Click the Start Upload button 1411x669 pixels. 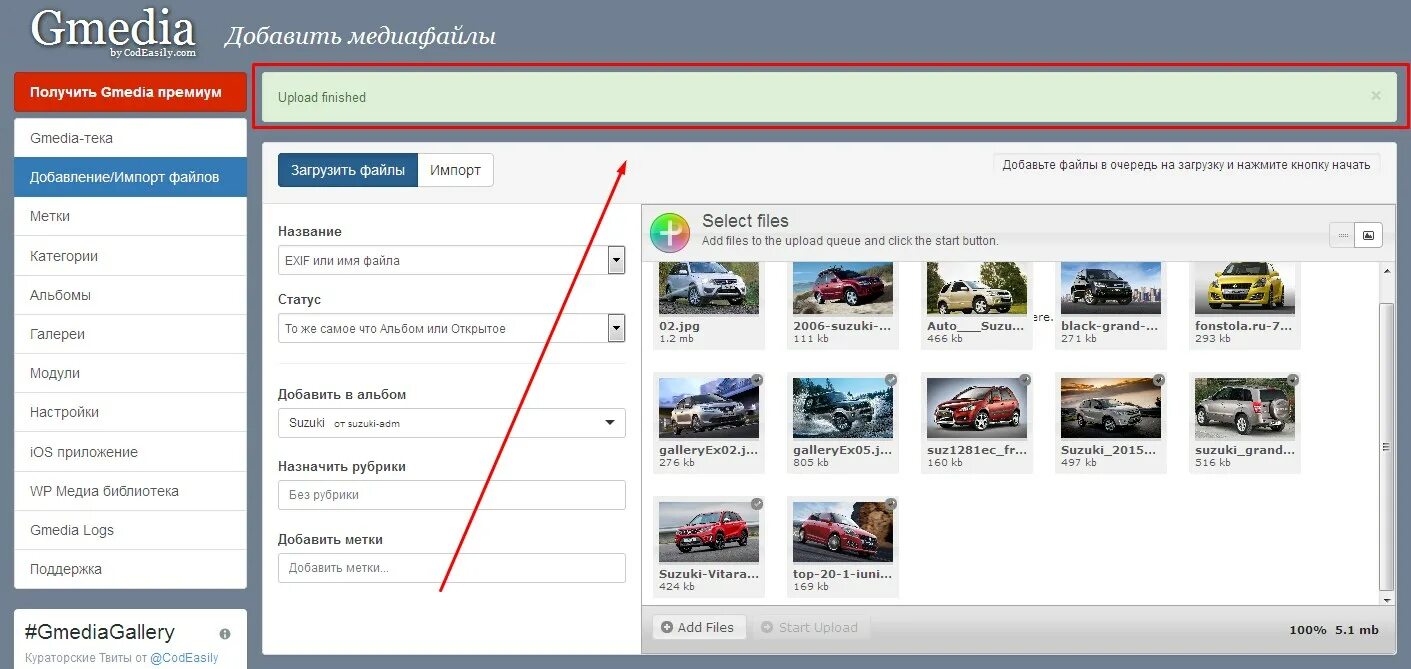tap(810, 627)
